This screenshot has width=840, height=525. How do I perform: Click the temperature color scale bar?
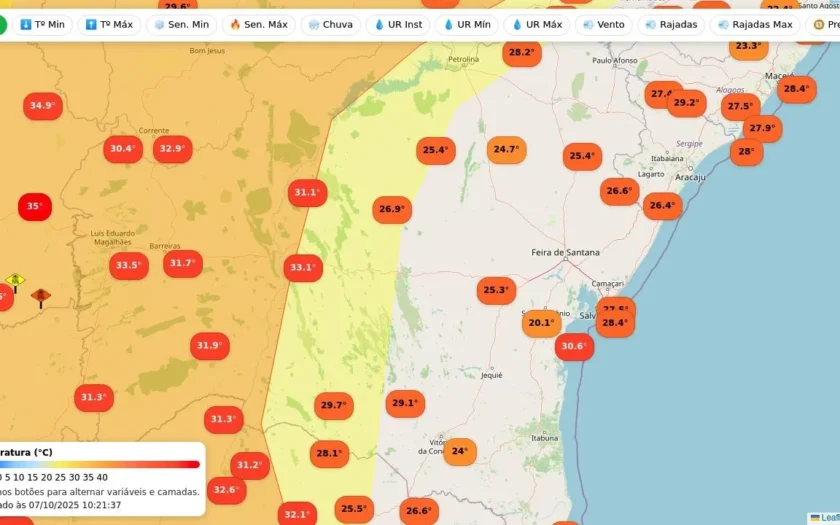click(x=100, y=464)
